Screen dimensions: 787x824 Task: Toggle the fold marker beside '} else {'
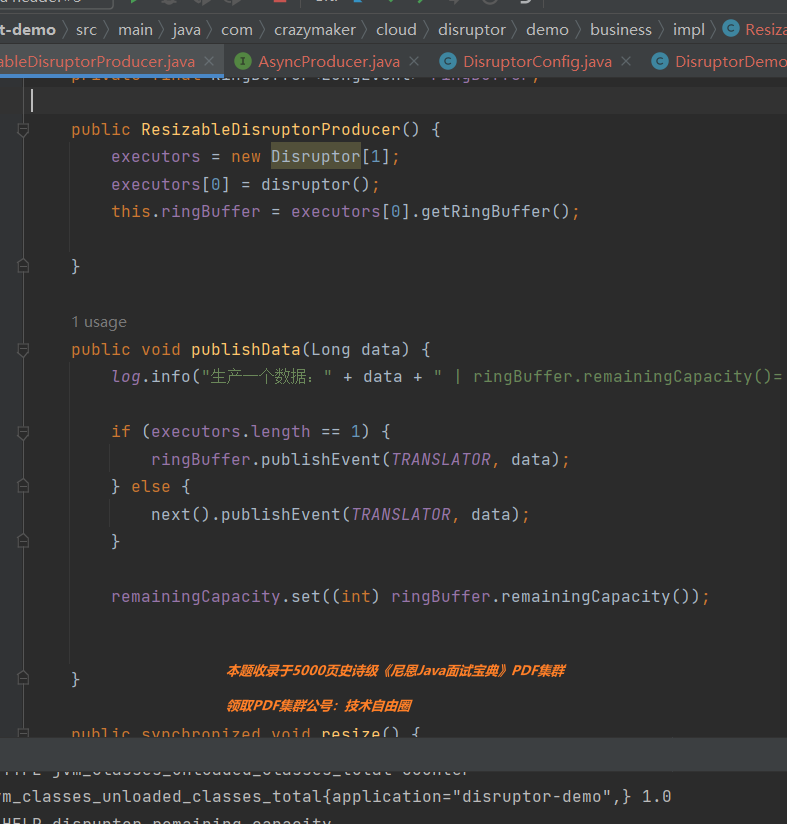click(x=23, y=487)
